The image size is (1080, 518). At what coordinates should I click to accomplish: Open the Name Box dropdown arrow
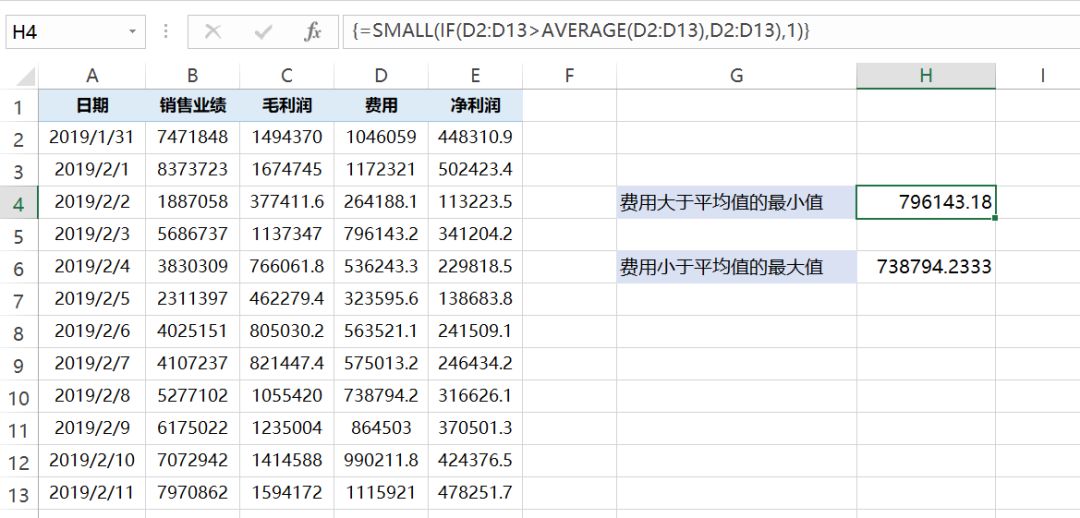click(x=132, y=32)
